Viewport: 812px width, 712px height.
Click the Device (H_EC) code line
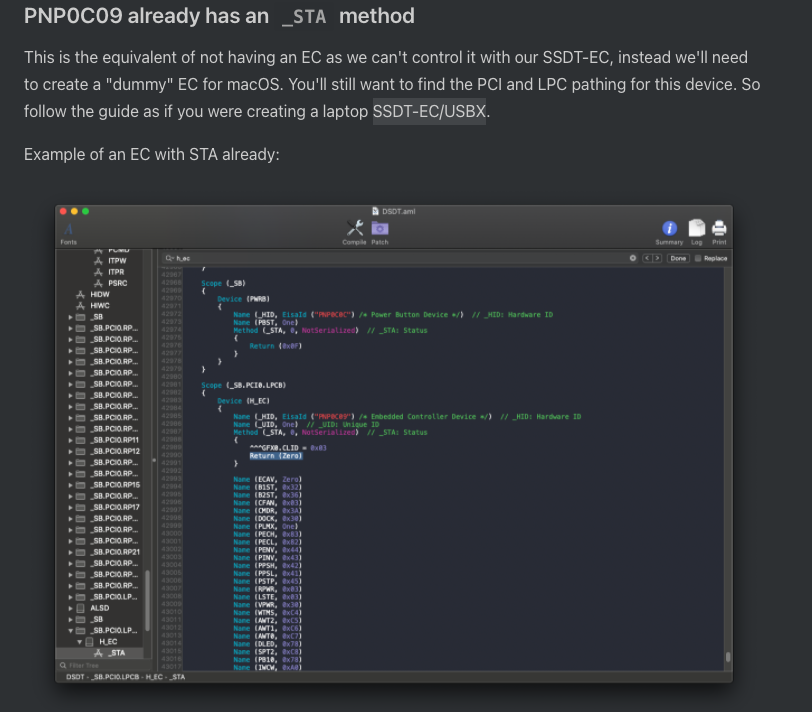[x=243, y=401]
